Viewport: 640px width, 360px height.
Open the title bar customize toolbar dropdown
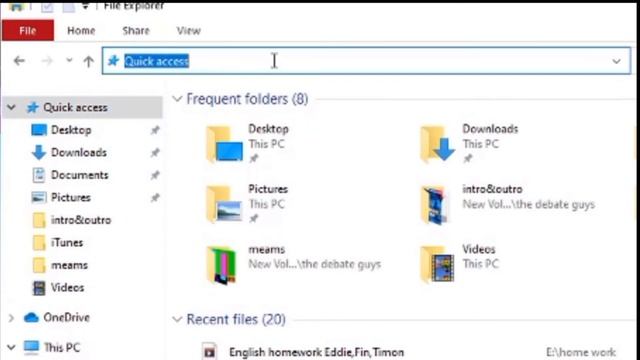coord(85,6)
